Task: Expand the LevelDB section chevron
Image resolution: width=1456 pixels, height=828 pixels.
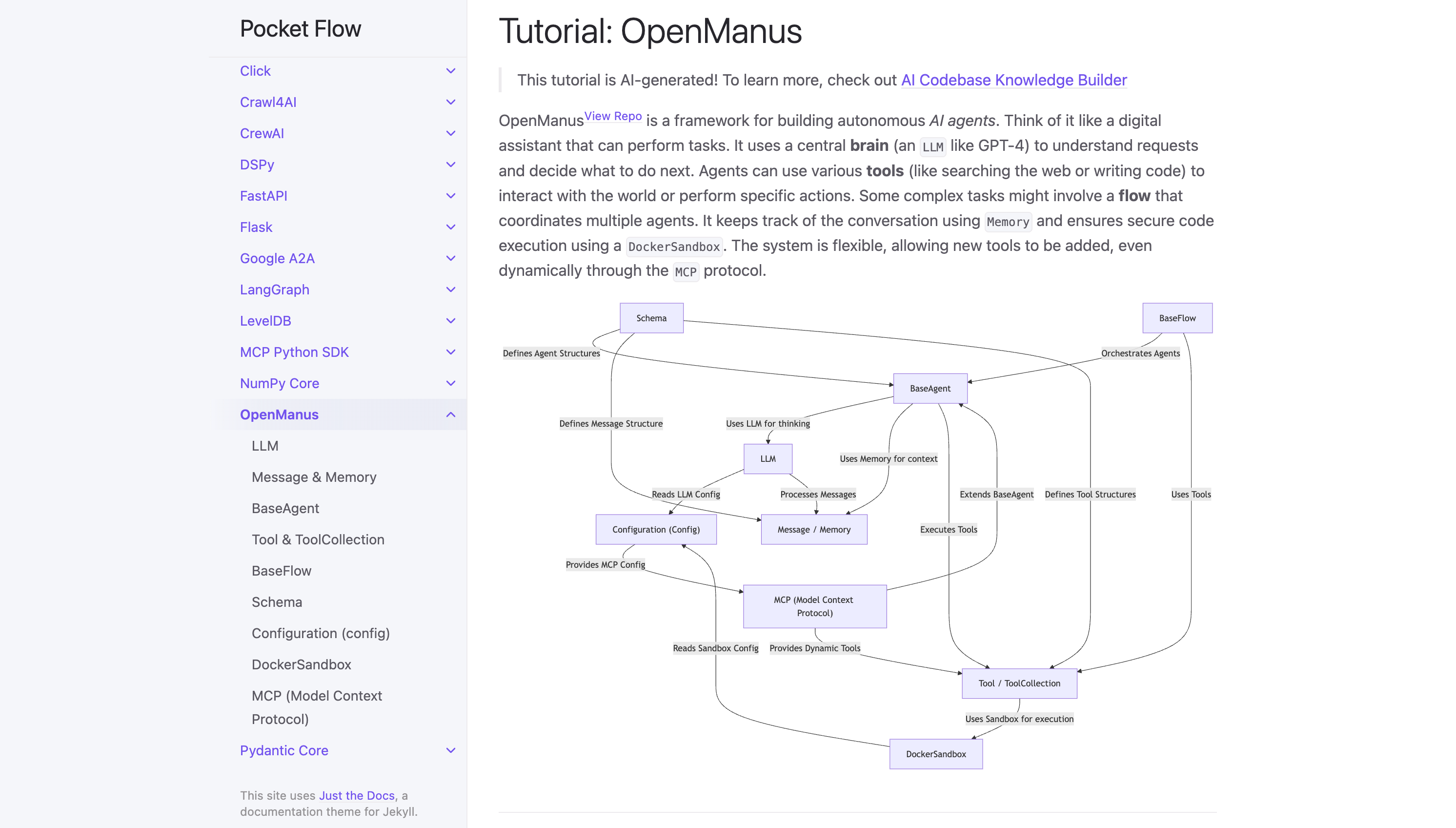Action: [x=451, y=321]
